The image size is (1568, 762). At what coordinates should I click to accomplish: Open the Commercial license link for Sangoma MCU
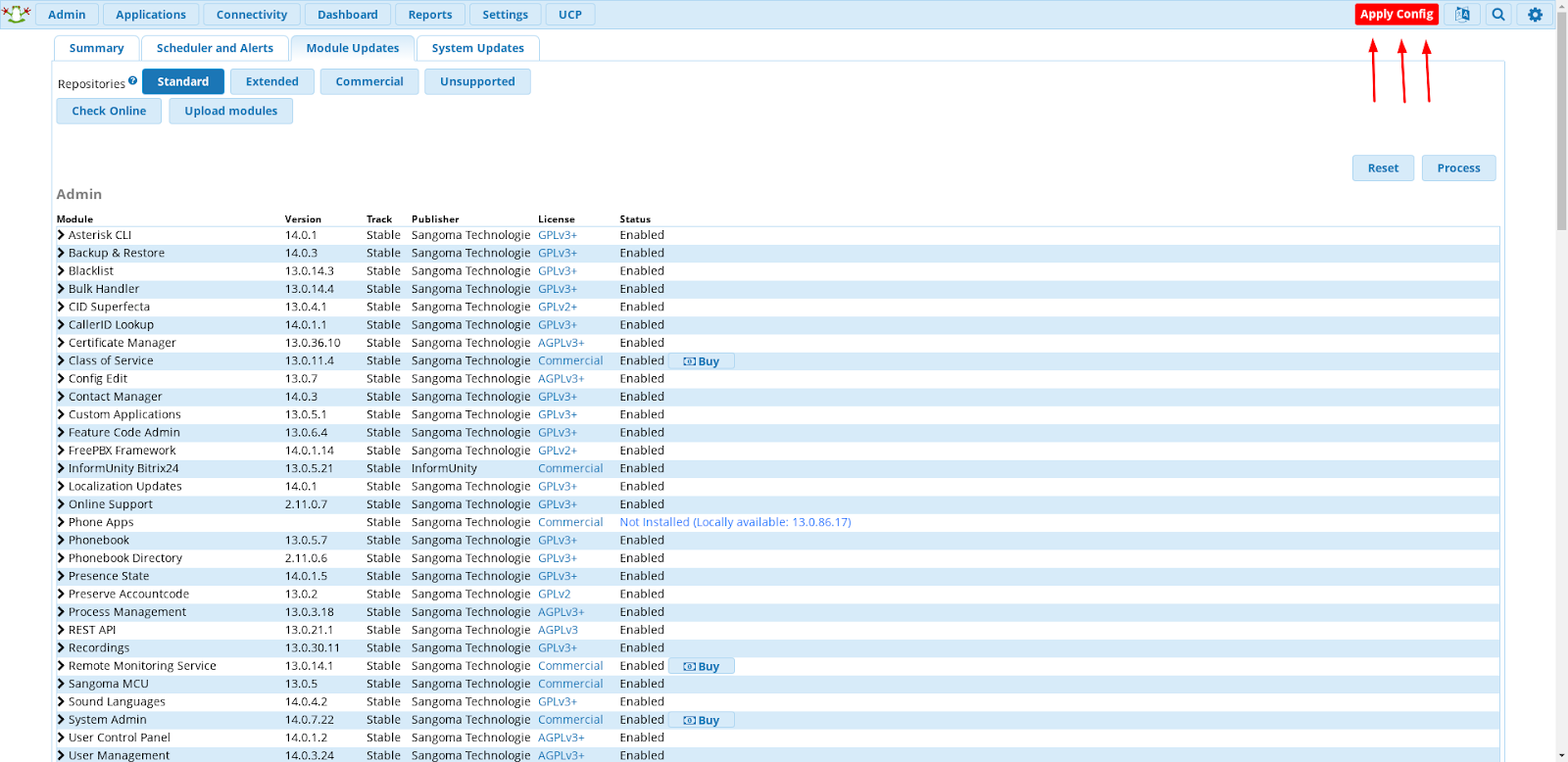pyautogui.click(x=570, y=684)
